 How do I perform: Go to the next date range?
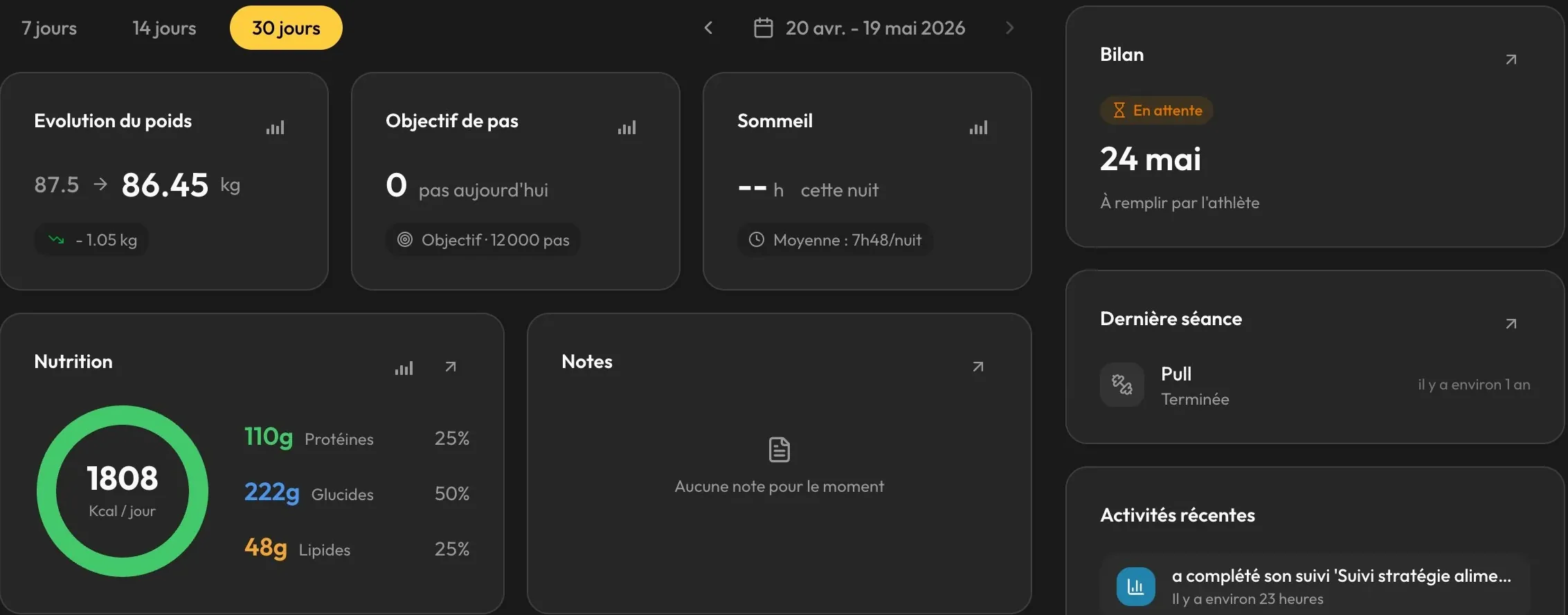tap(1009, 28)
